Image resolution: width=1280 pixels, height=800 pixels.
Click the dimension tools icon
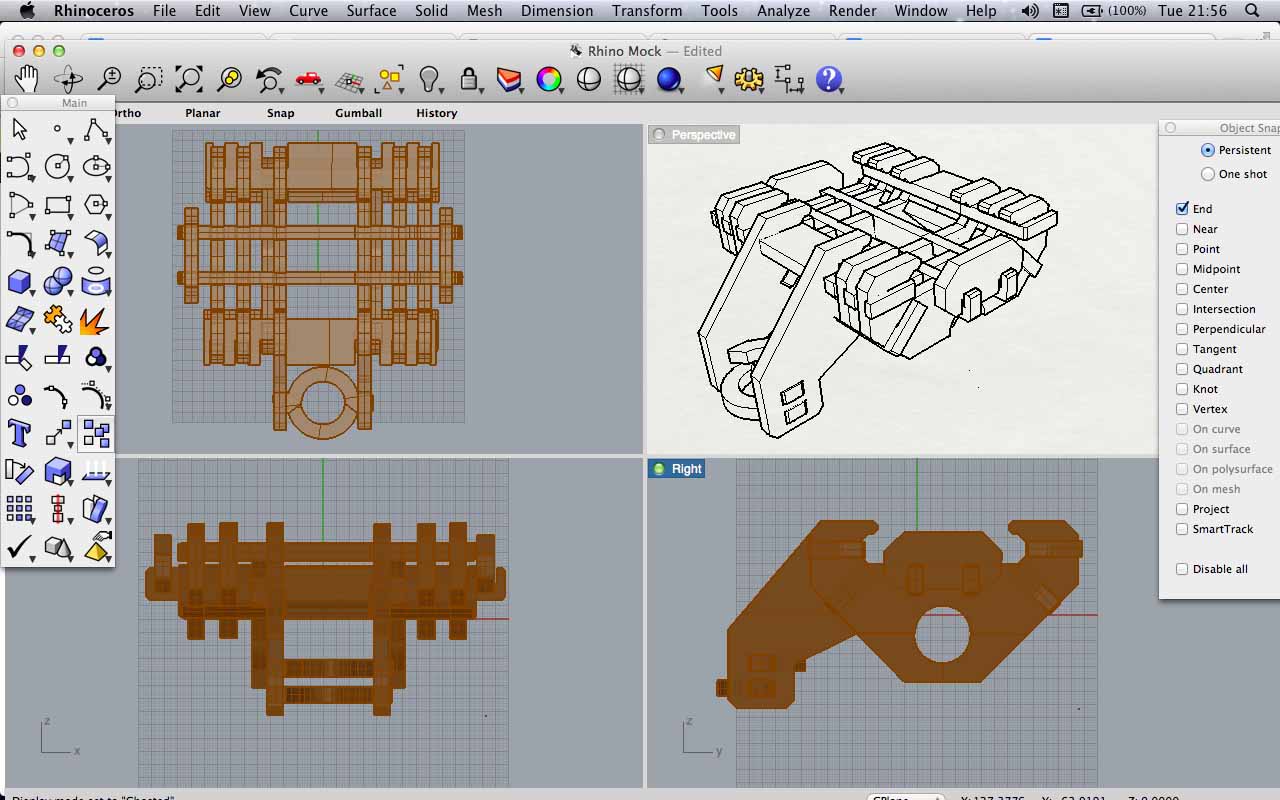789,79
